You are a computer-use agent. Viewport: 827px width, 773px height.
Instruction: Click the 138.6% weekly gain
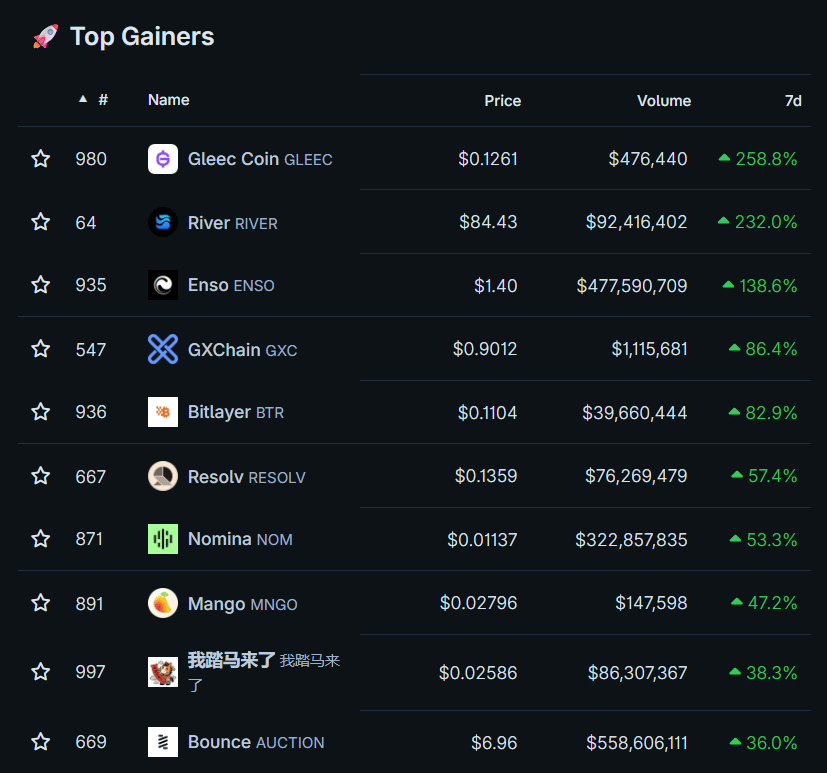(759, 286)
